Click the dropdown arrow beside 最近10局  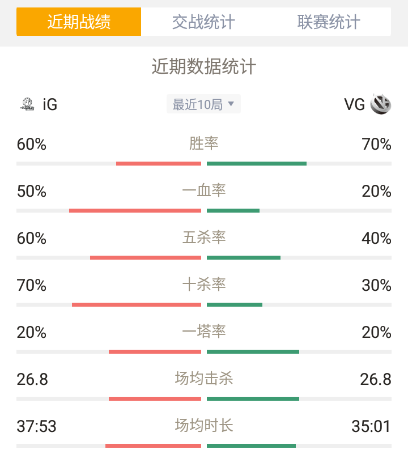click(x=231, y=104)
